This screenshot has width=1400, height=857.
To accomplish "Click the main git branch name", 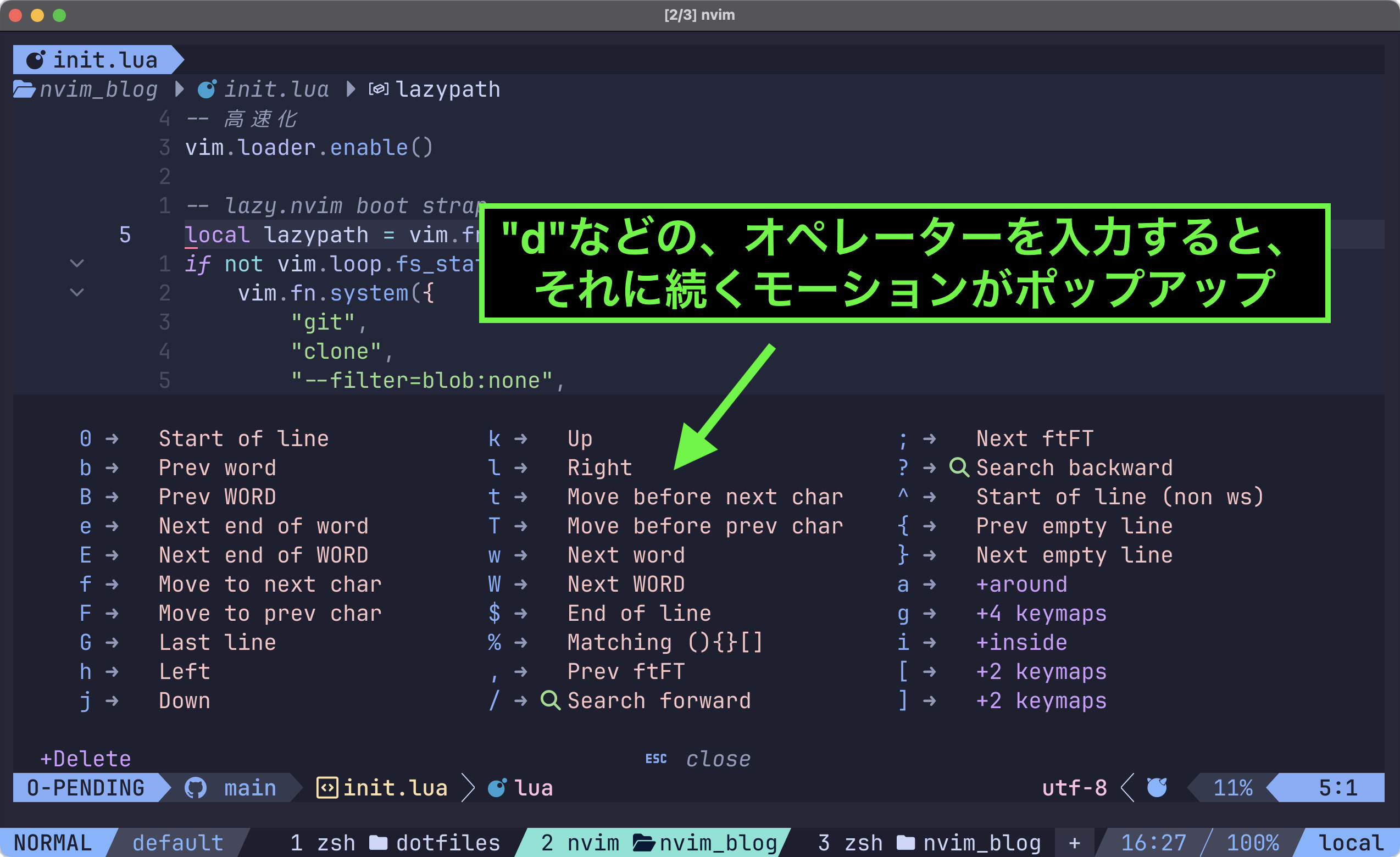I will click(250, 788).
